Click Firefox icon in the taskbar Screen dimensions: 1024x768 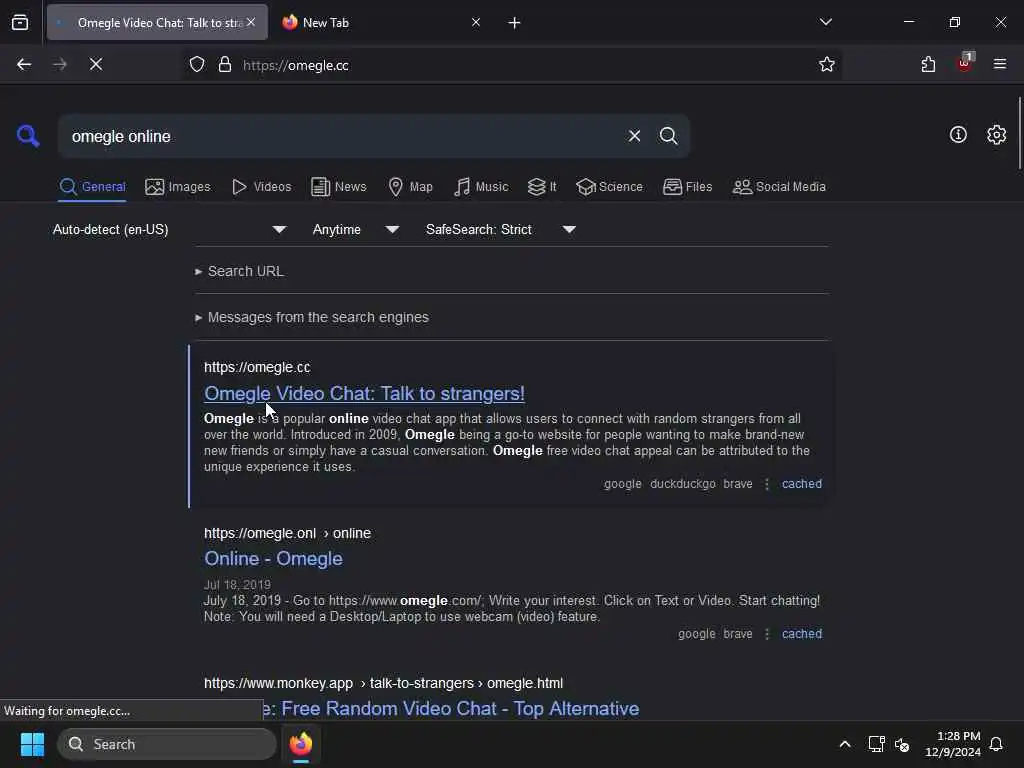pyautogui.click(x=301, y=744)
